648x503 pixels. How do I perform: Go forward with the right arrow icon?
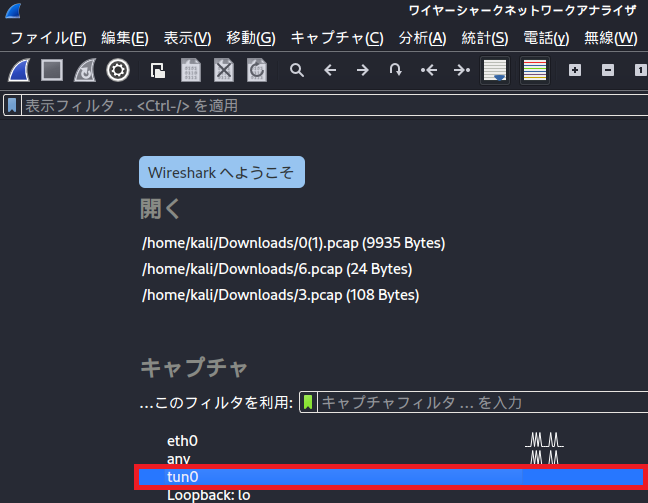(x=363, y=70)
